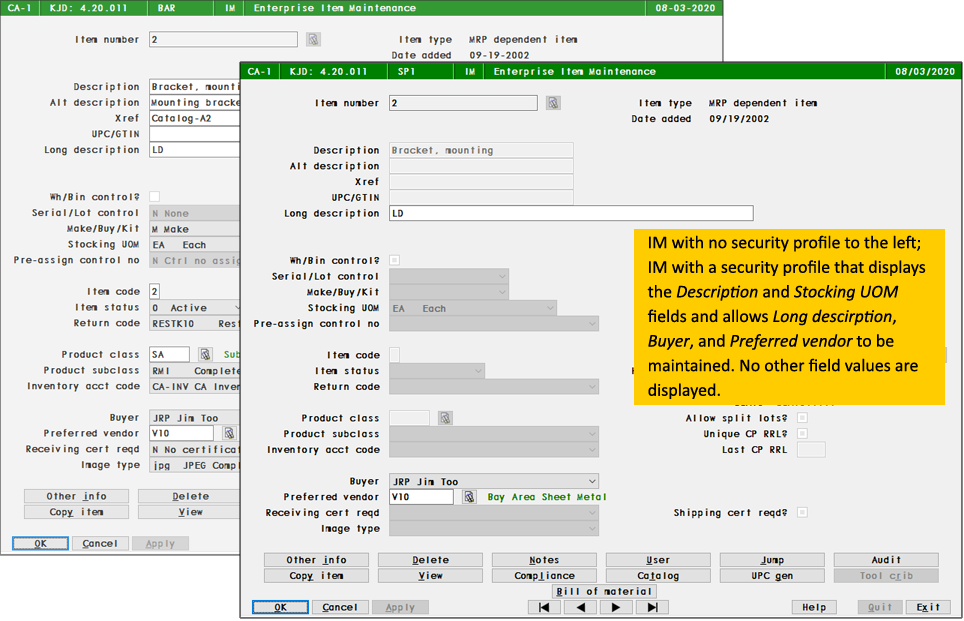Go to first record
This screenshot has width=964, height=621.
[x=544, y=607]
